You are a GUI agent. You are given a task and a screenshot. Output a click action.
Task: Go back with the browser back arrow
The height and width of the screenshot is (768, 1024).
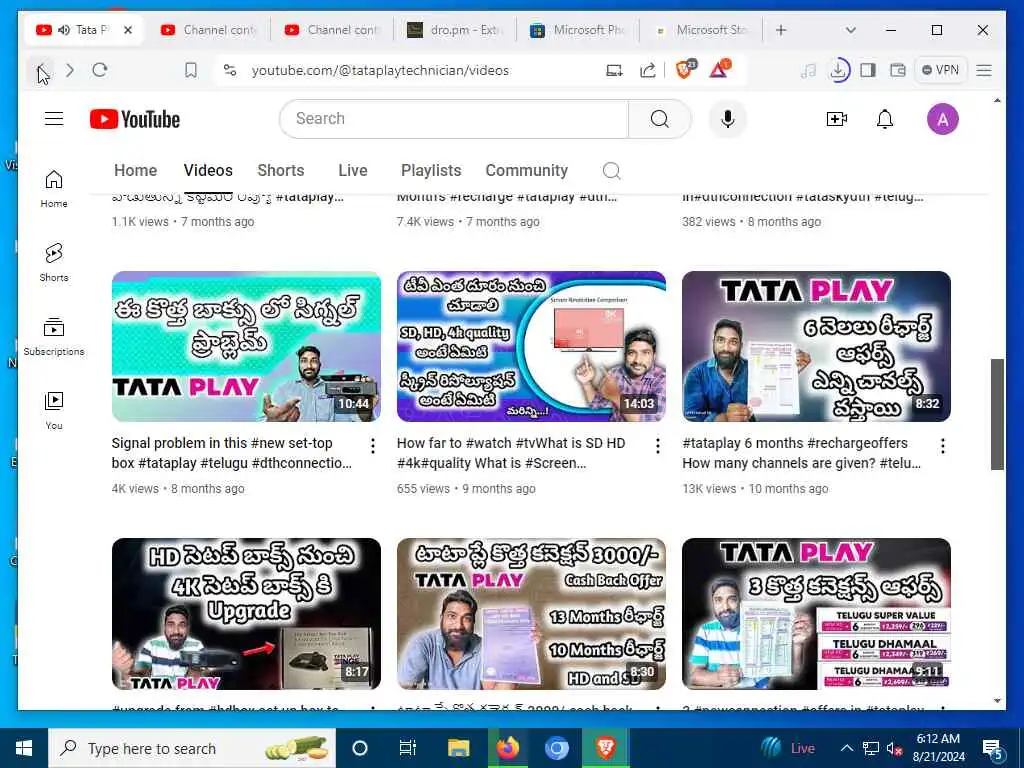[40, 71]
